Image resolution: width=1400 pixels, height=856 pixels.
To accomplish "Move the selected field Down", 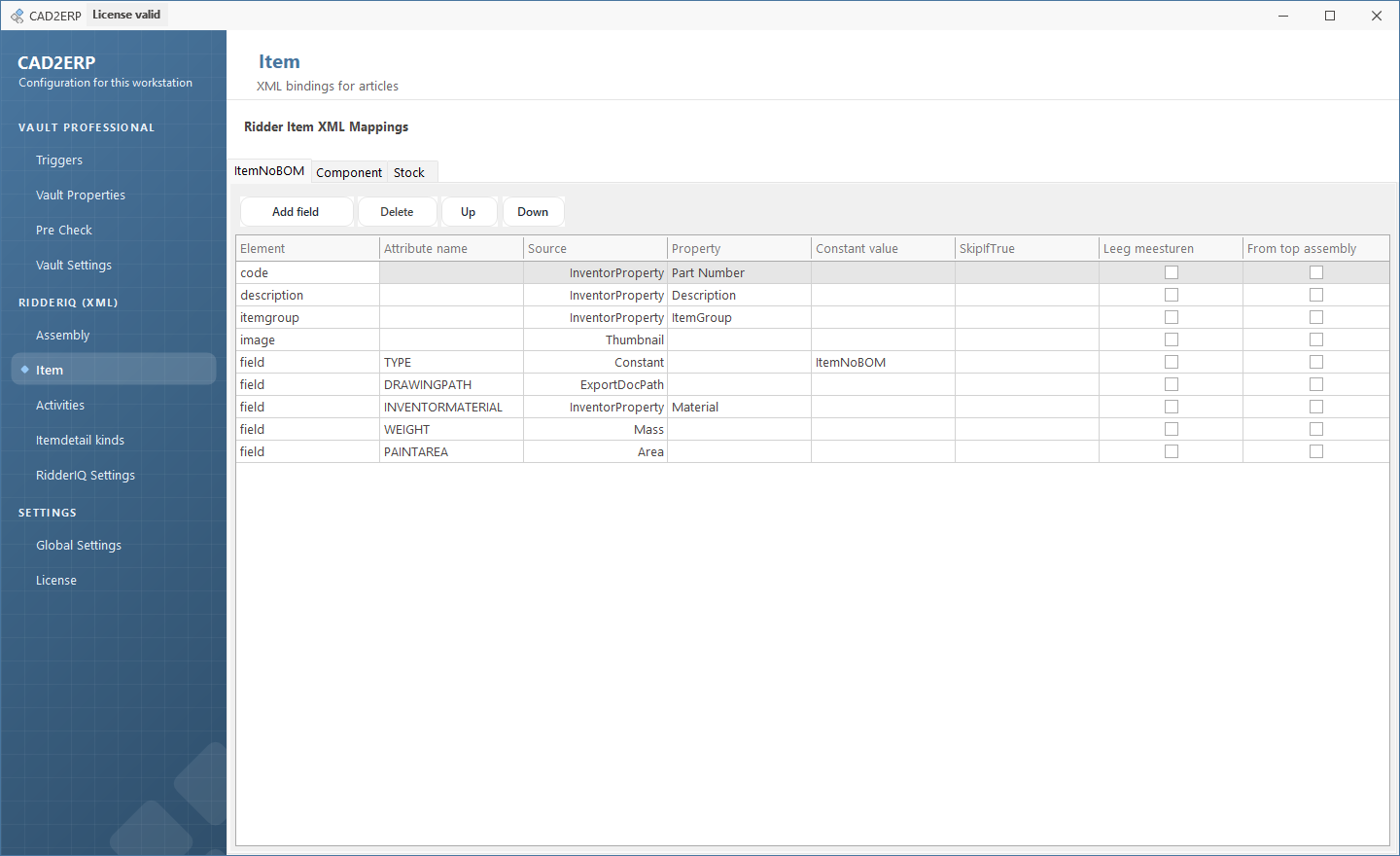I will click(533, 212).
